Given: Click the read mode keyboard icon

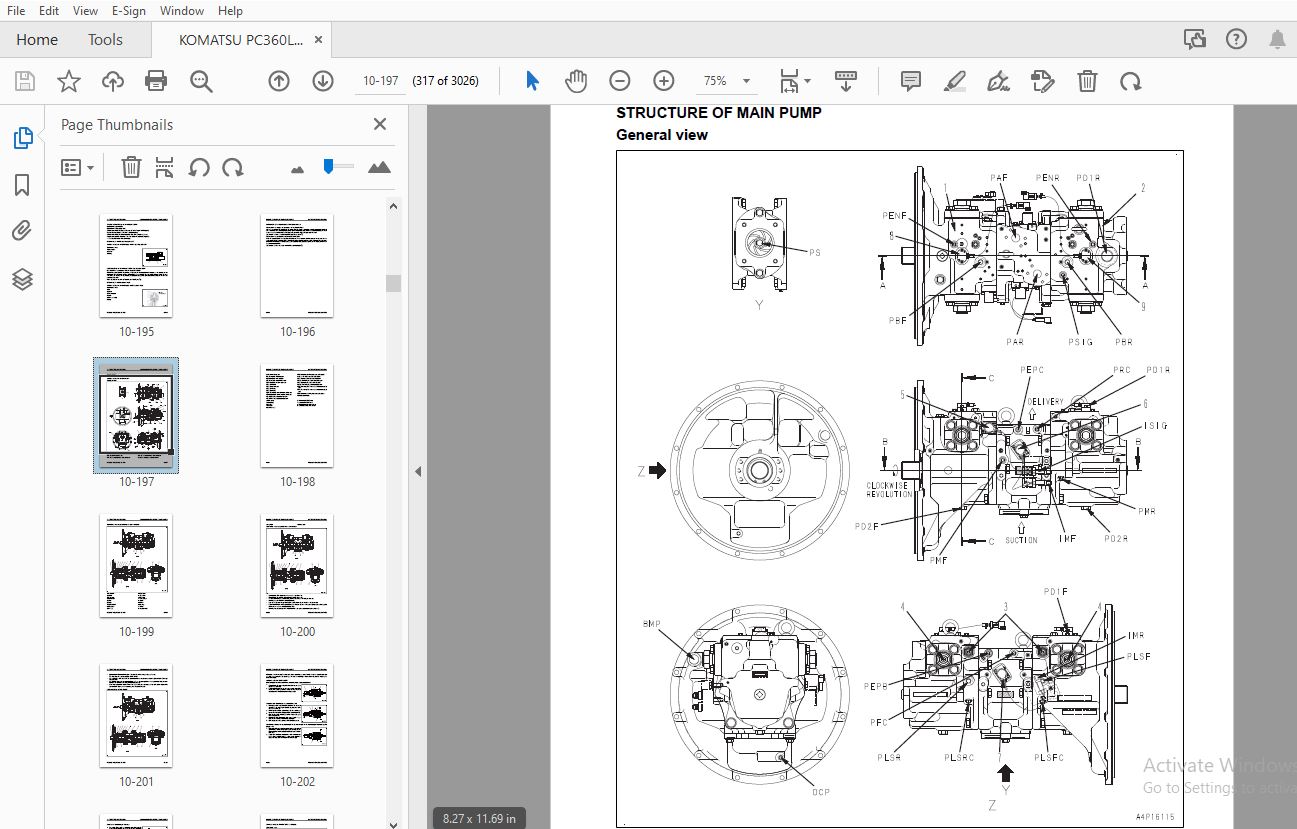Looking at the screenshot, I should 846,81.
